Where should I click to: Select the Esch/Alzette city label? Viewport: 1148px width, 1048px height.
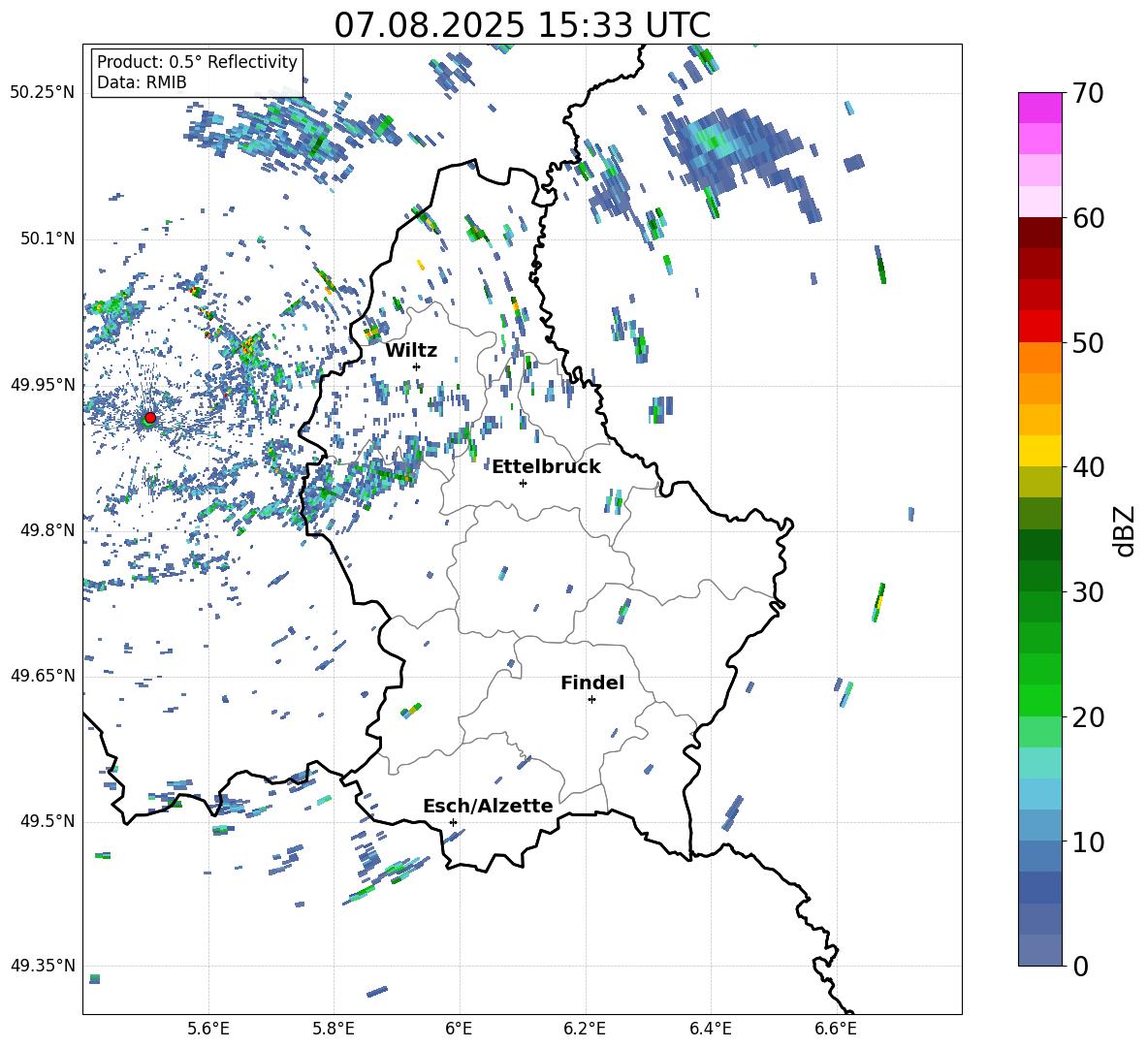pyautogui.click(x=488, y=806)
